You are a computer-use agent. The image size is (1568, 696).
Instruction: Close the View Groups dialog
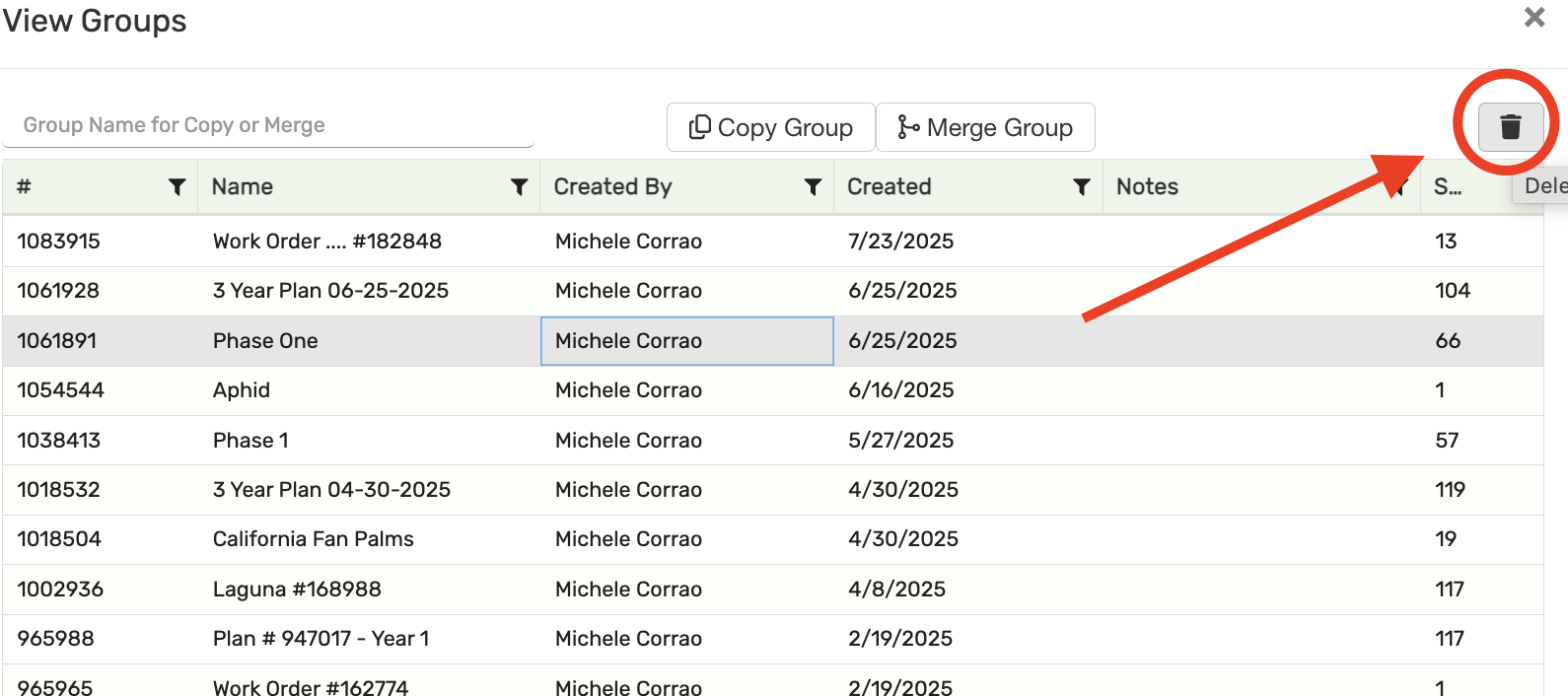[1534, 18]
